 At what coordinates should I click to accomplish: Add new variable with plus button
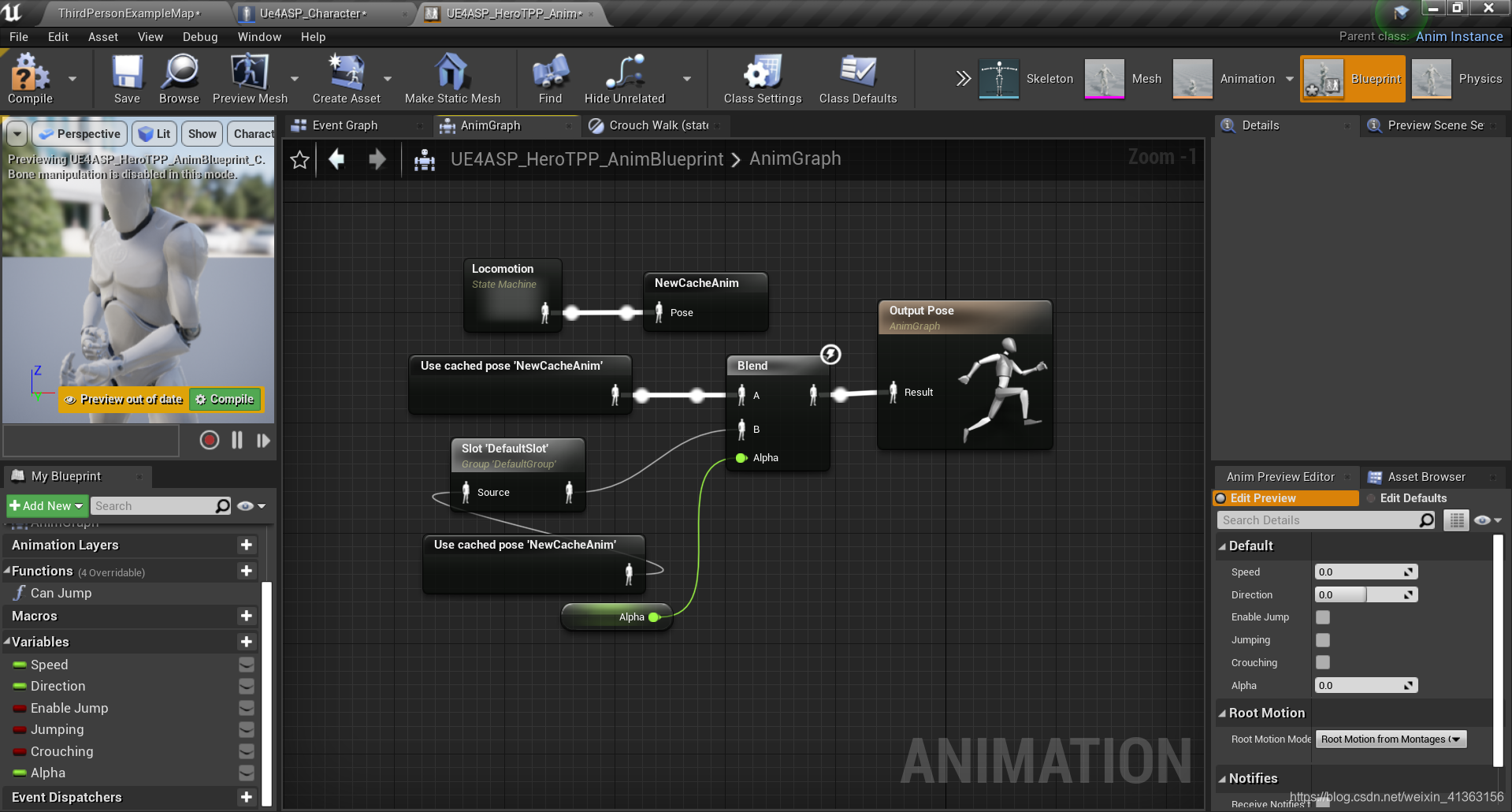[x=247, y=642]
